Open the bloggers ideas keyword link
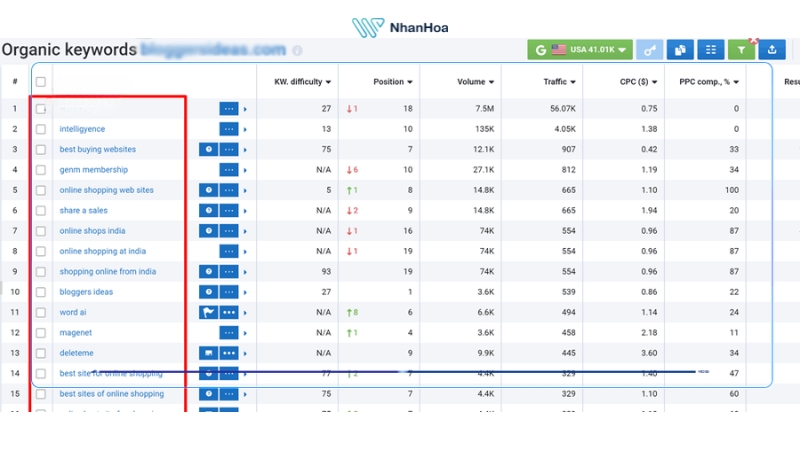 86,292
